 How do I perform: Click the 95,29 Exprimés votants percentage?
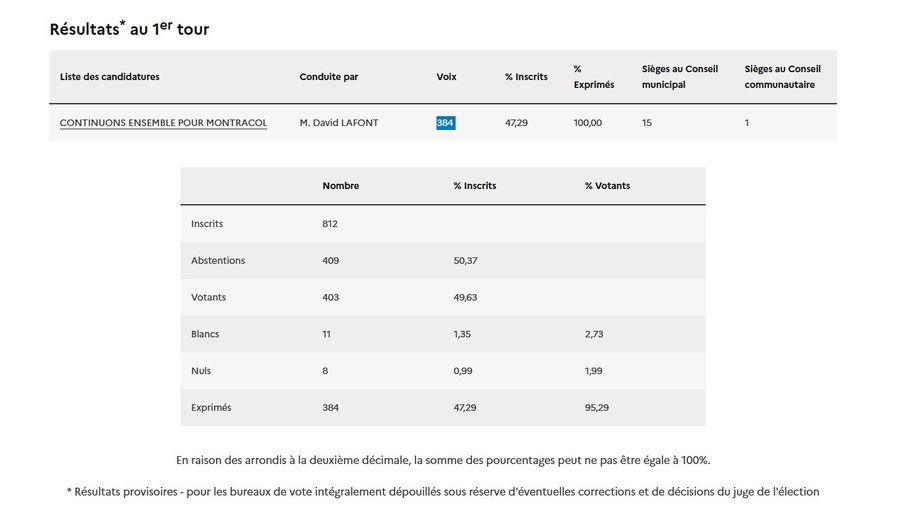tap(596, 408)
